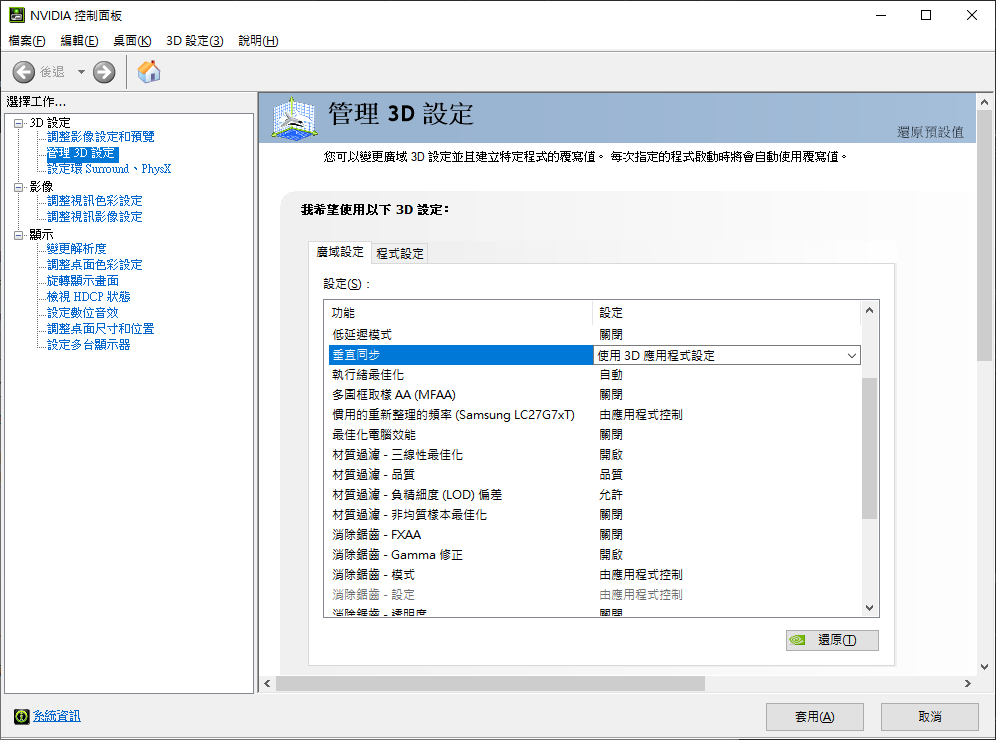
Task: Click the 系統資訊 icon at bottom left
Action: (22, 716)
